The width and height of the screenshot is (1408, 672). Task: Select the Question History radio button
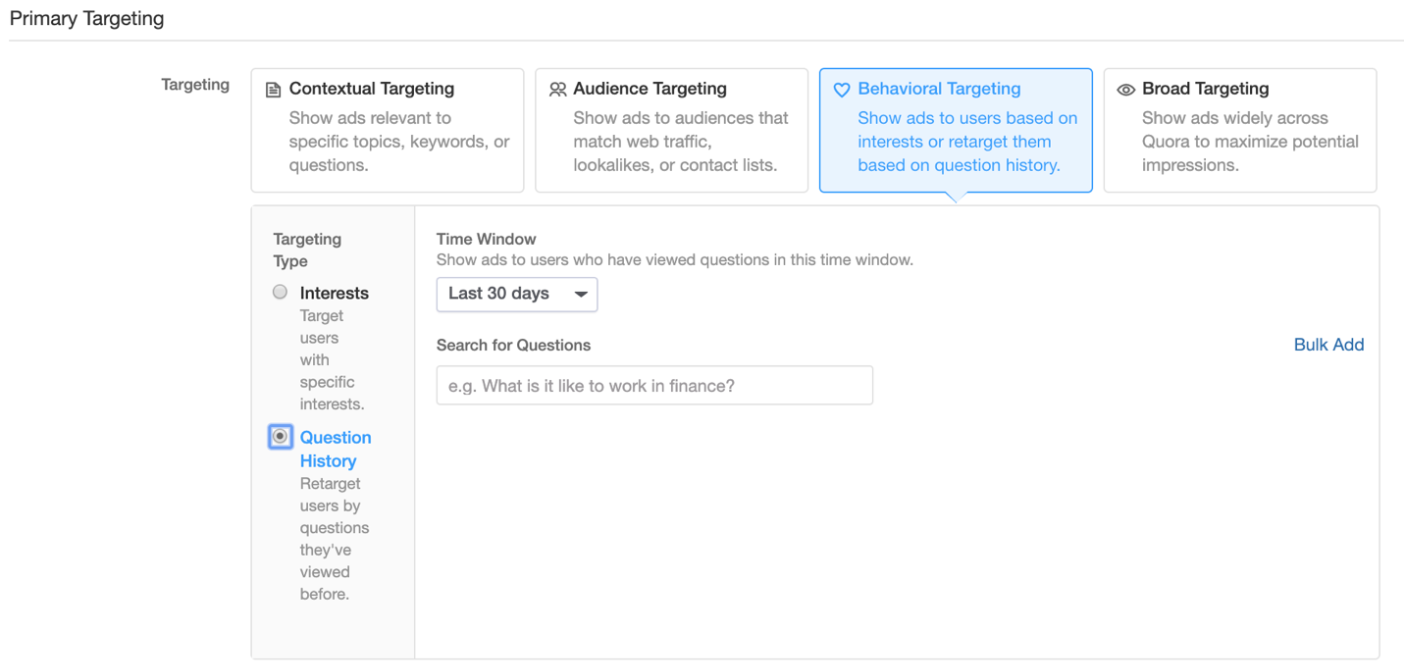[x=280, y=437]
